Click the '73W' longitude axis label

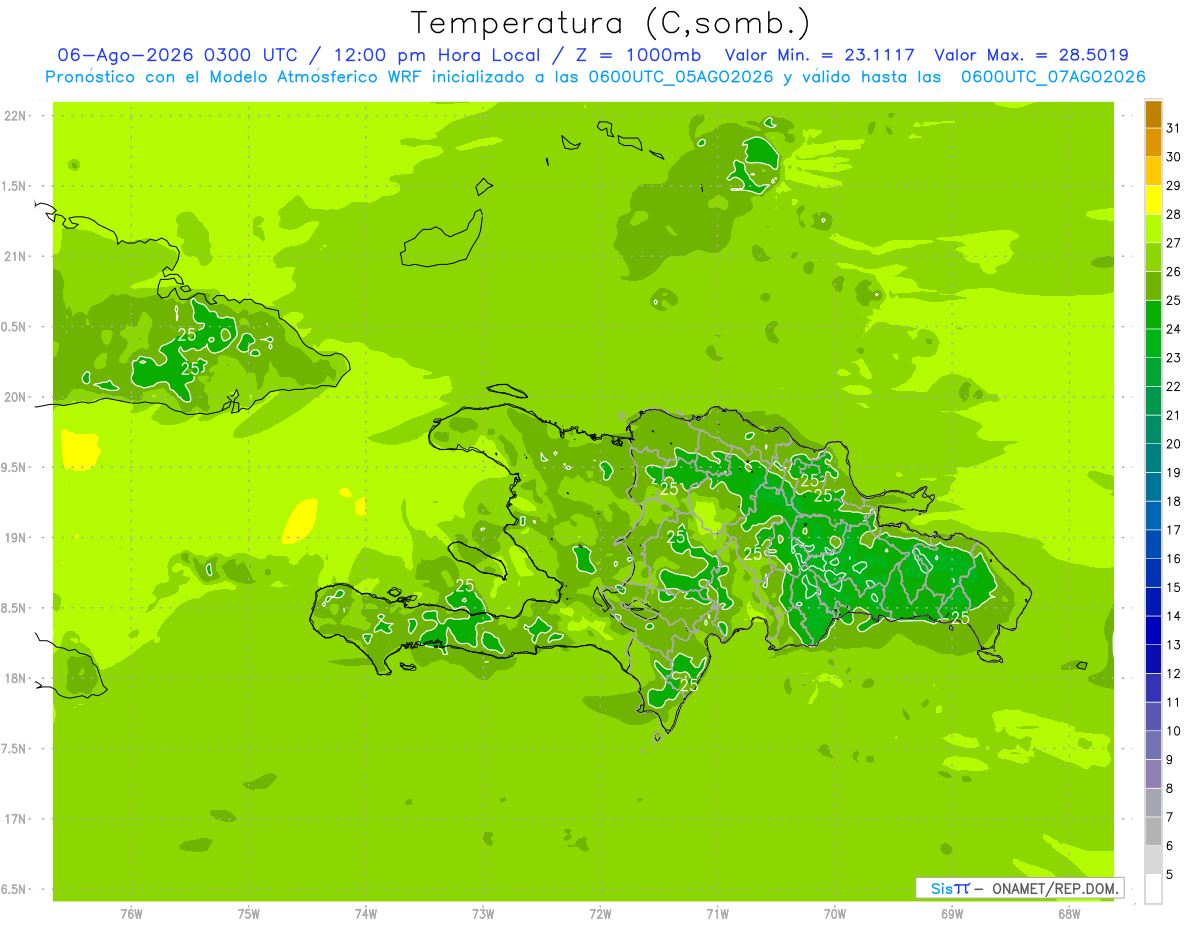[483, 914]
